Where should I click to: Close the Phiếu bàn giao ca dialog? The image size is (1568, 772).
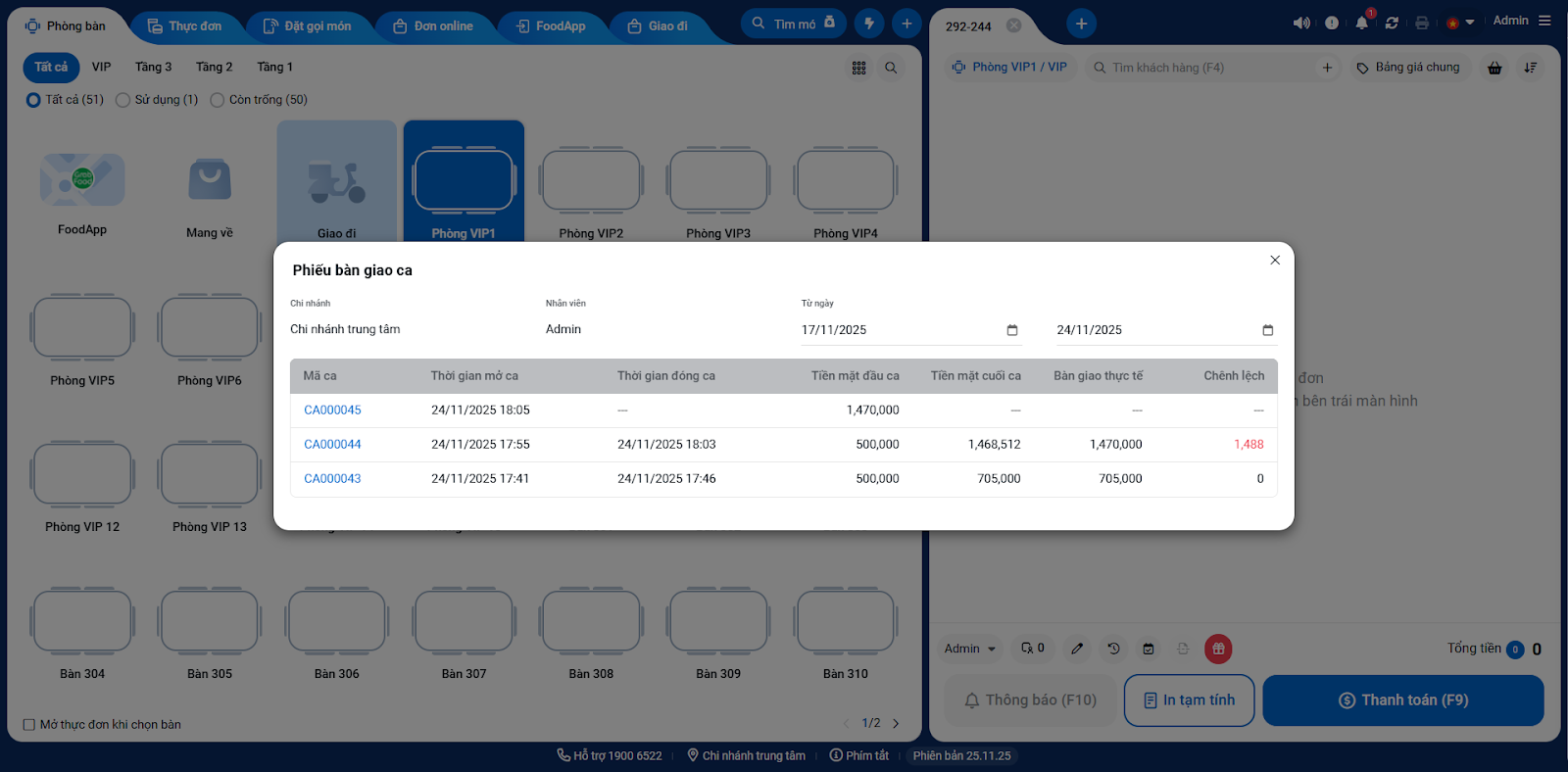point(1275,260)
